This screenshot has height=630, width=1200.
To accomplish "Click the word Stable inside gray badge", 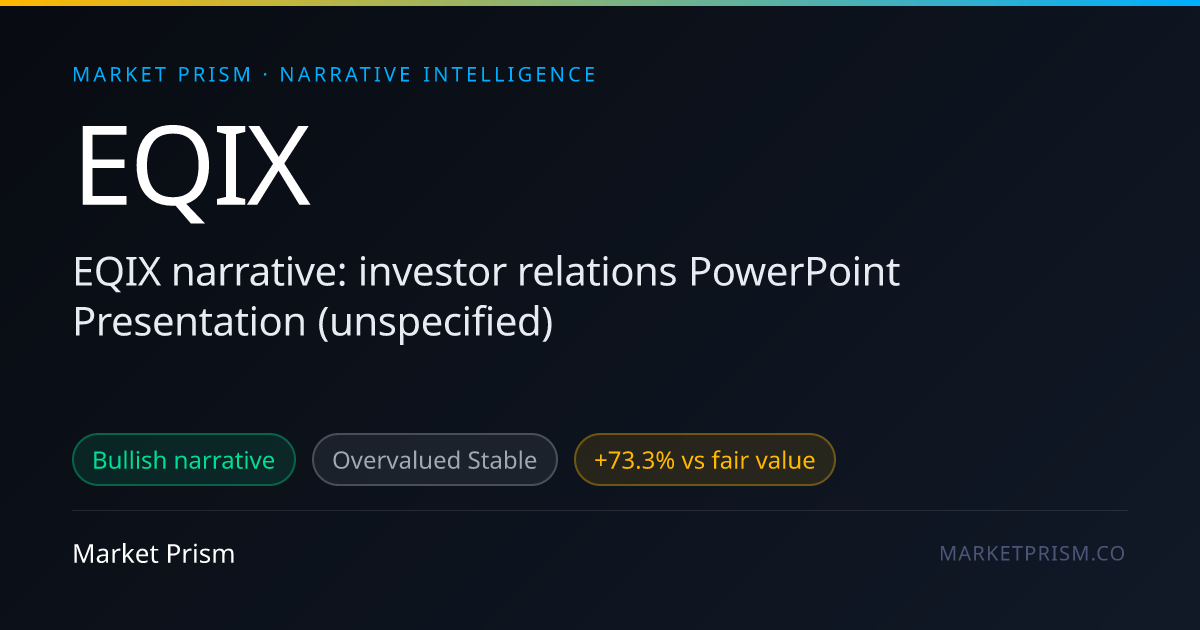I will (502, 460).
